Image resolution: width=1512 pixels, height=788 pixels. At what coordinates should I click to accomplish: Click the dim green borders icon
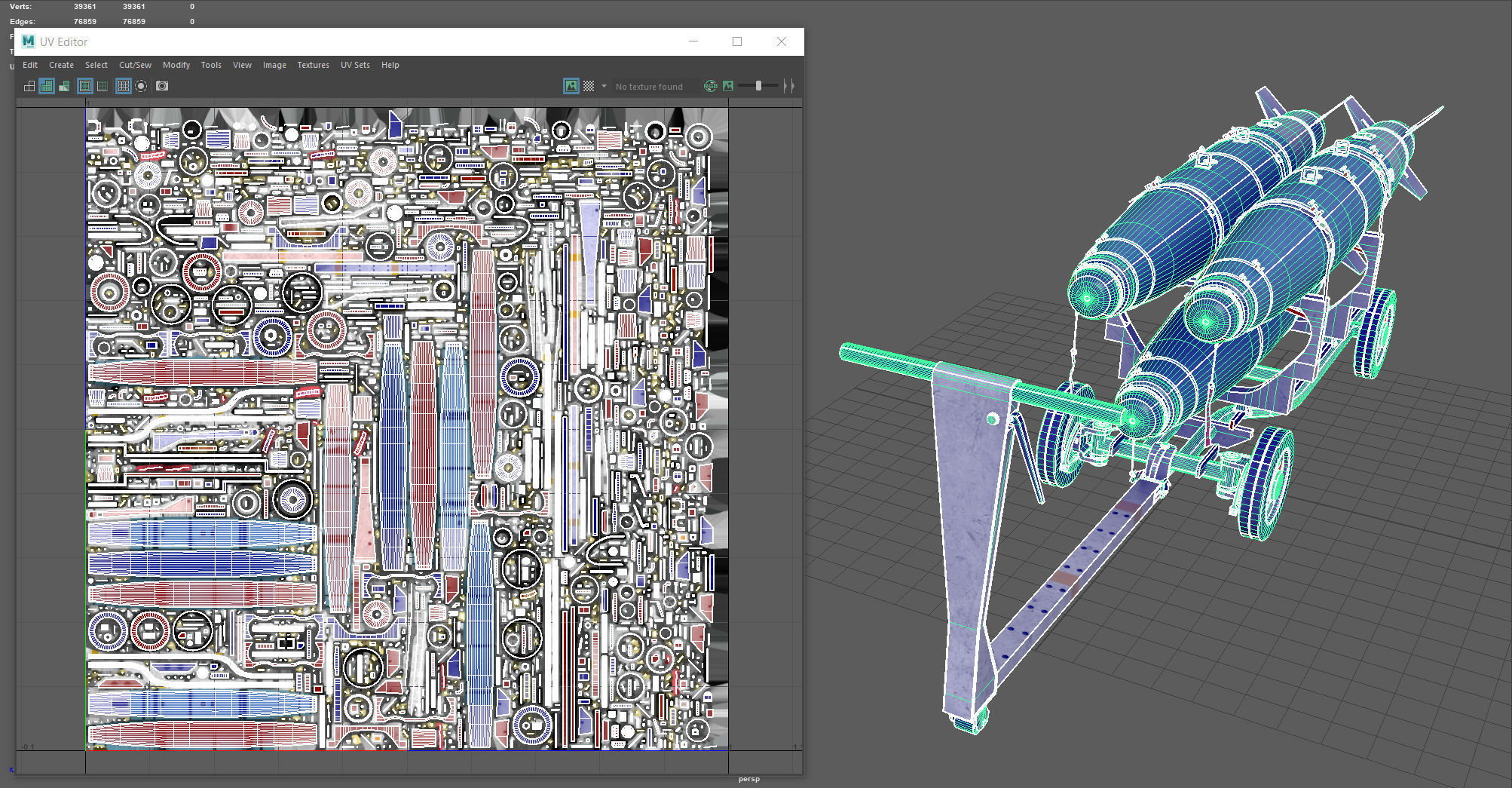click(103, 86)
